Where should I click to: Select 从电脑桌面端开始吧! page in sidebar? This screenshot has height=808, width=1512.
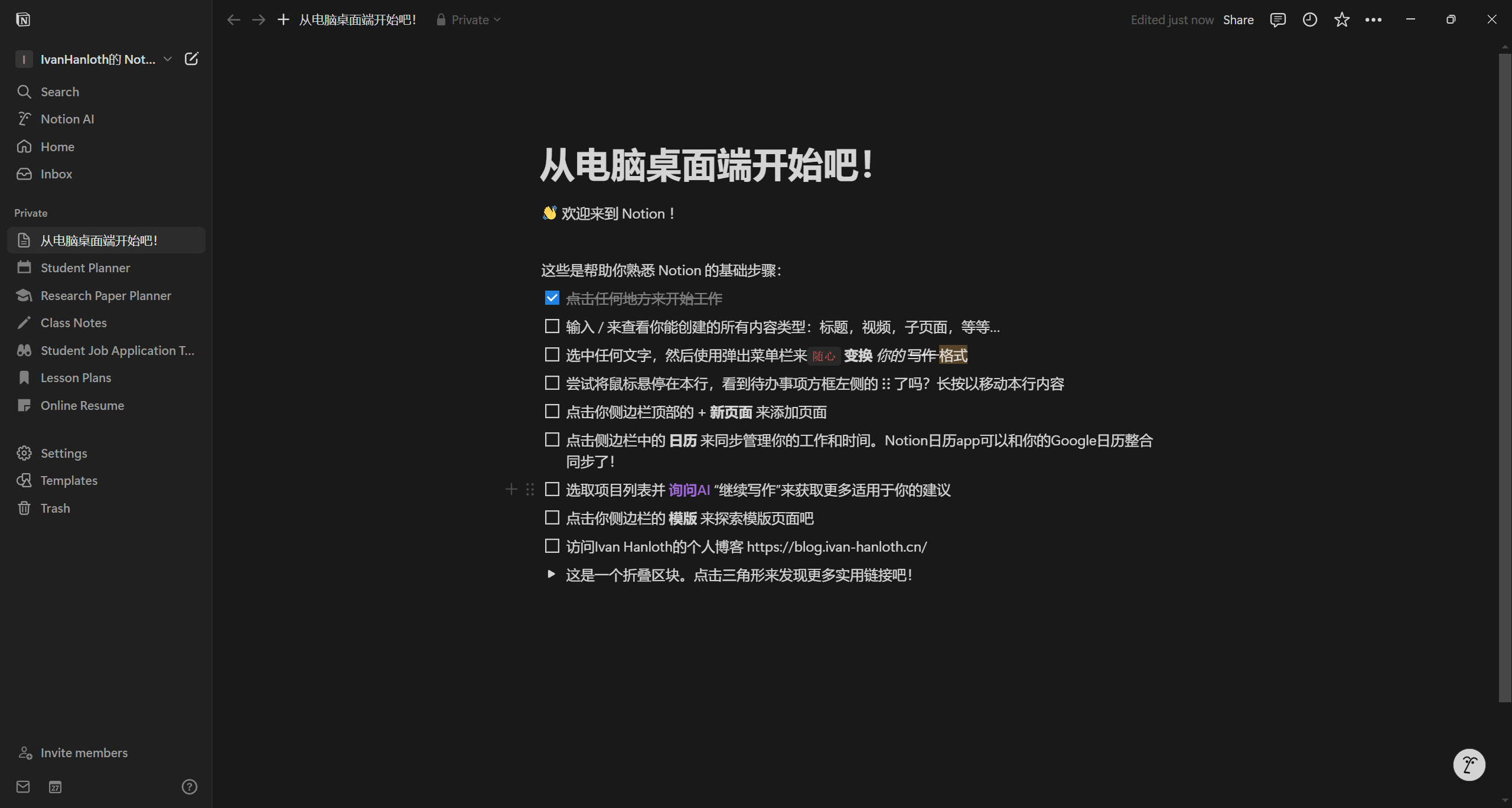106,240
